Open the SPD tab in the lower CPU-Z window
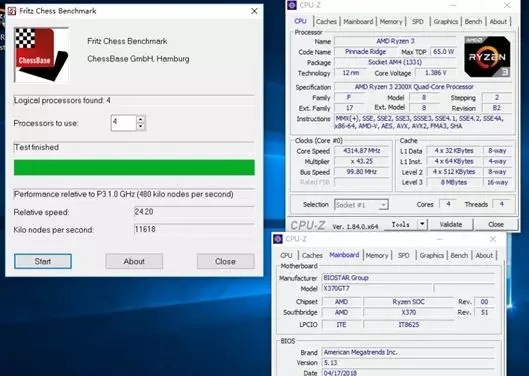 [403, 256]
